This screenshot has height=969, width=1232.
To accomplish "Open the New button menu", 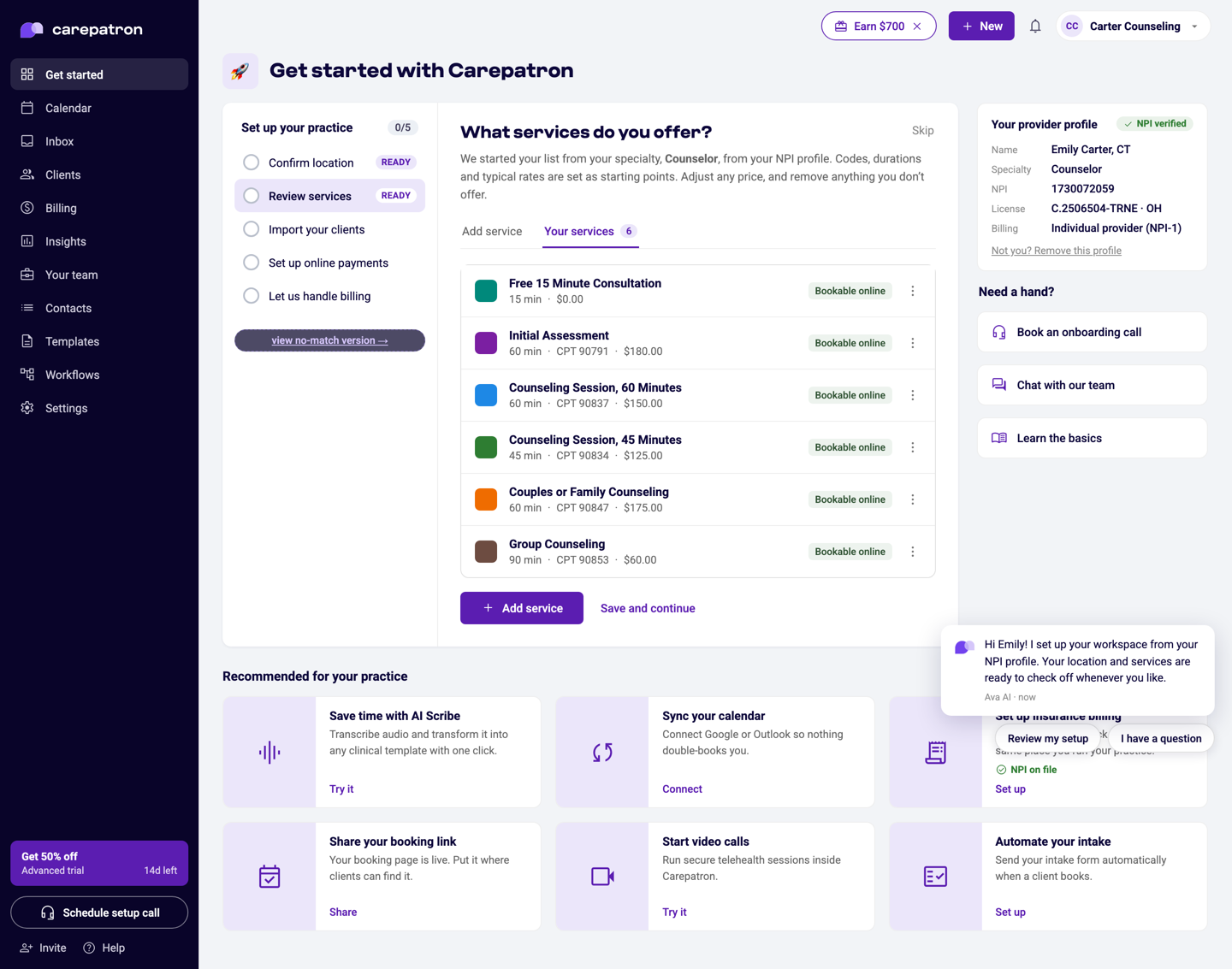I will tap(981, 27).
